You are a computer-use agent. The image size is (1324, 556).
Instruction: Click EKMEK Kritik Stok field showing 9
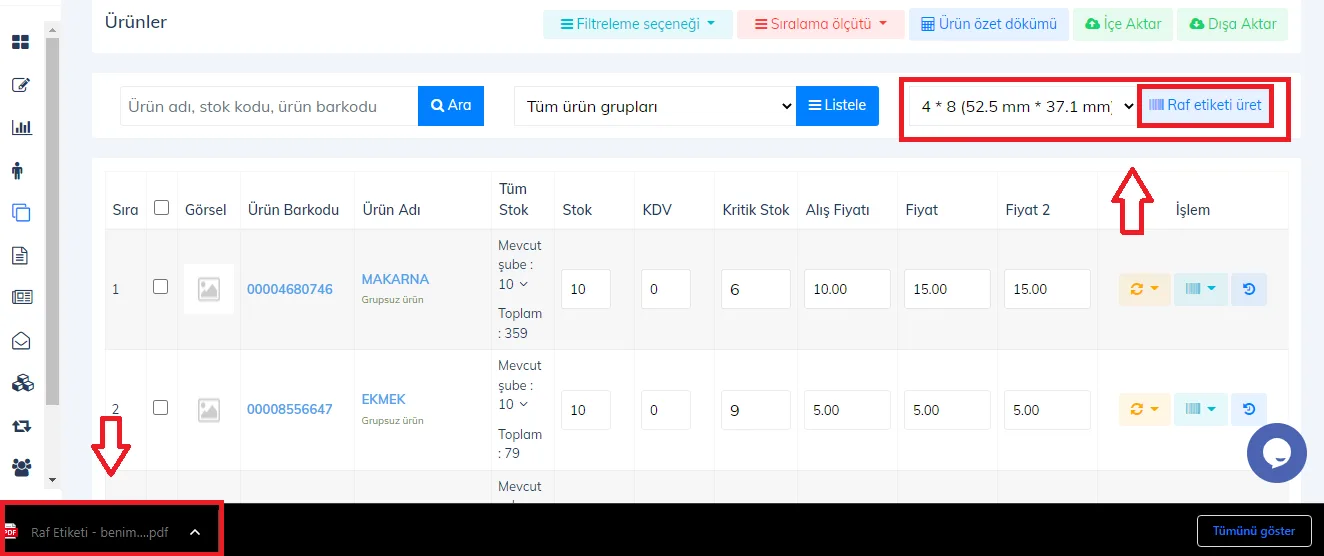756,410
